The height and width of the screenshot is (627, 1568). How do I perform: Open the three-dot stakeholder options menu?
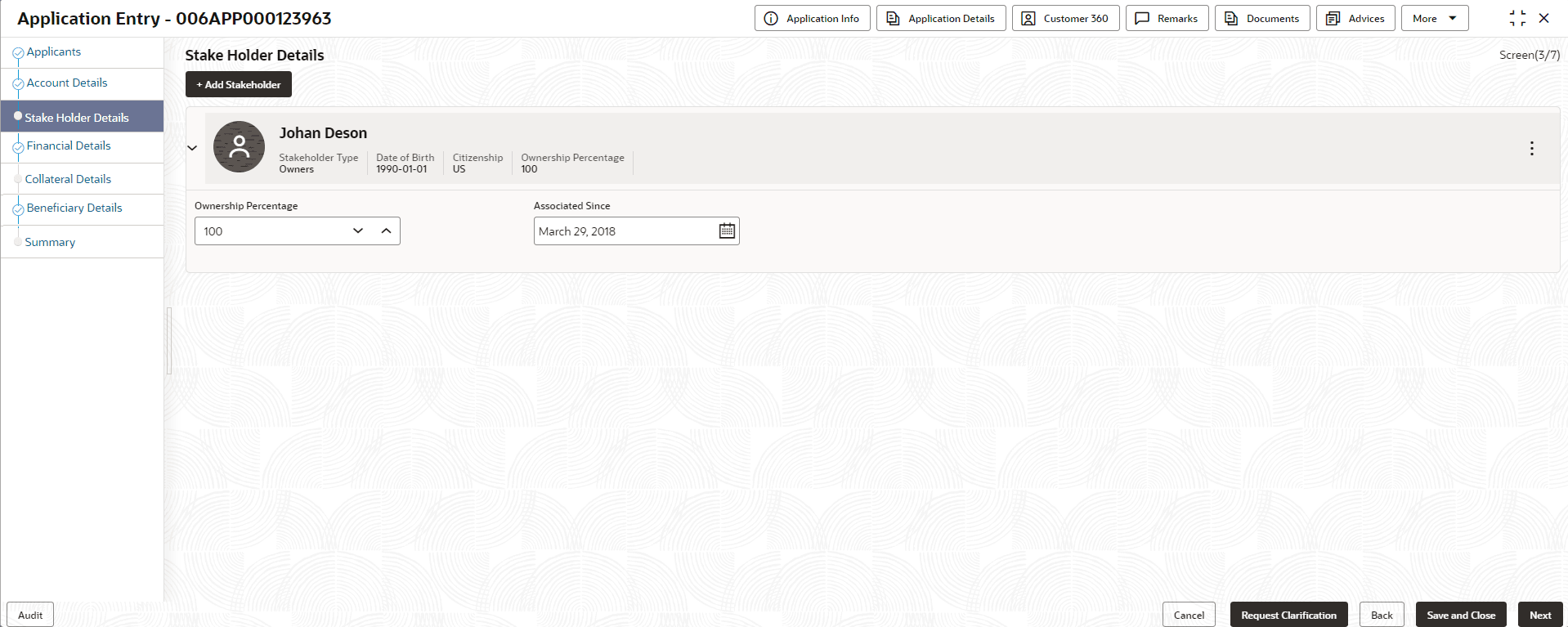click(x=1531, y=148)
